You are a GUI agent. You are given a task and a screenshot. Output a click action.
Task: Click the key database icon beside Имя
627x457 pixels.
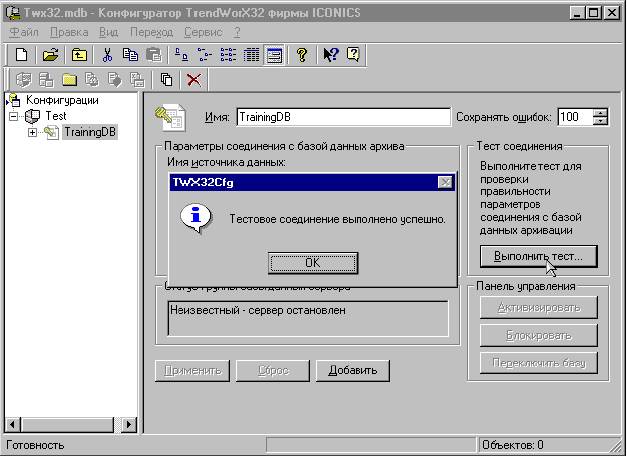170,118
